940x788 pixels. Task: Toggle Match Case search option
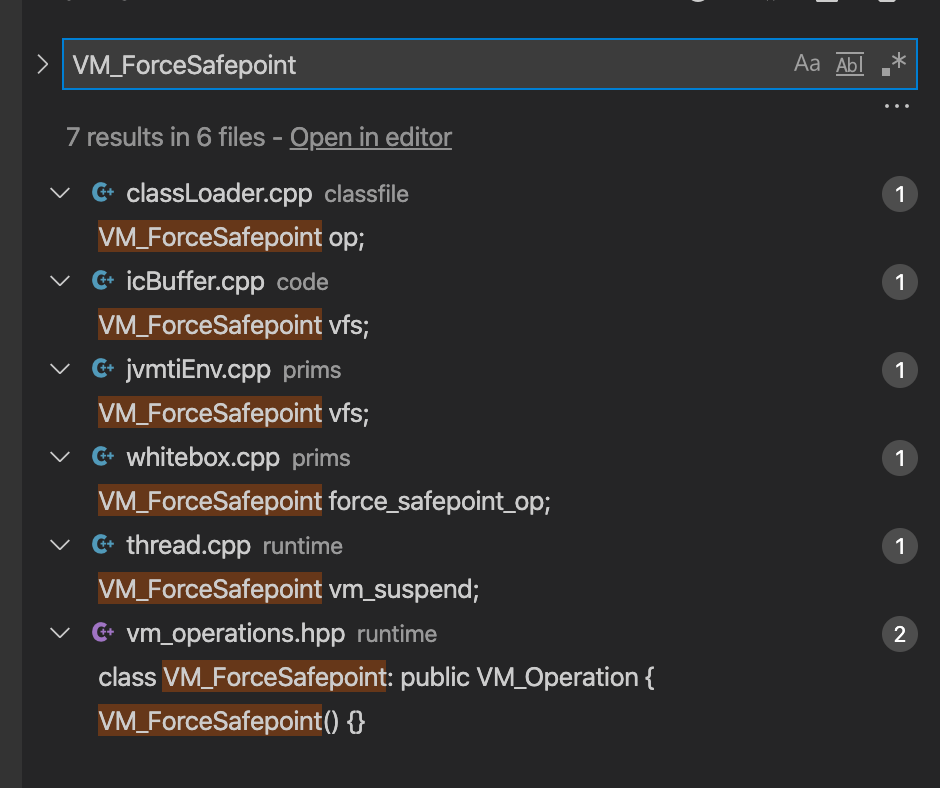point(807,64)
